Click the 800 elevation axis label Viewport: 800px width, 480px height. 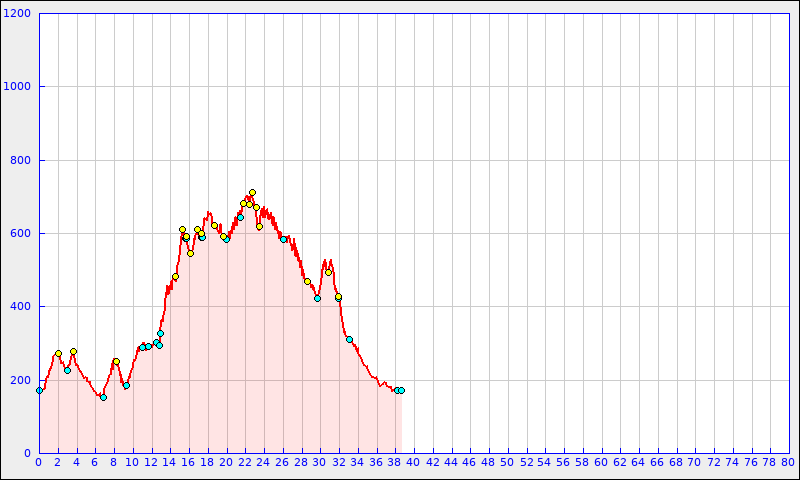pos(21,160)
